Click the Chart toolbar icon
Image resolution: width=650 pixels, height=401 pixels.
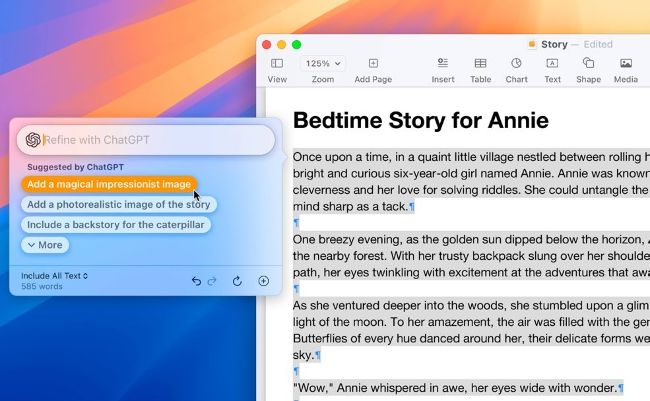pos(516,64)
